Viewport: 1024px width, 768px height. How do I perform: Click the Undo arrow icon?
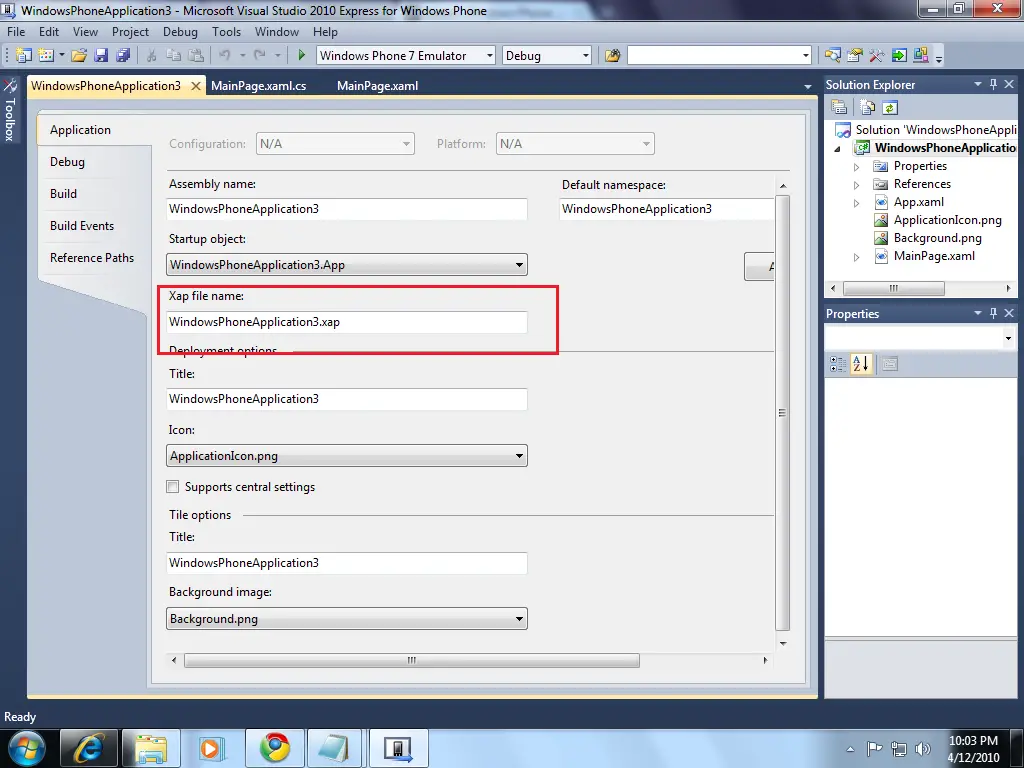click(225, 56)
